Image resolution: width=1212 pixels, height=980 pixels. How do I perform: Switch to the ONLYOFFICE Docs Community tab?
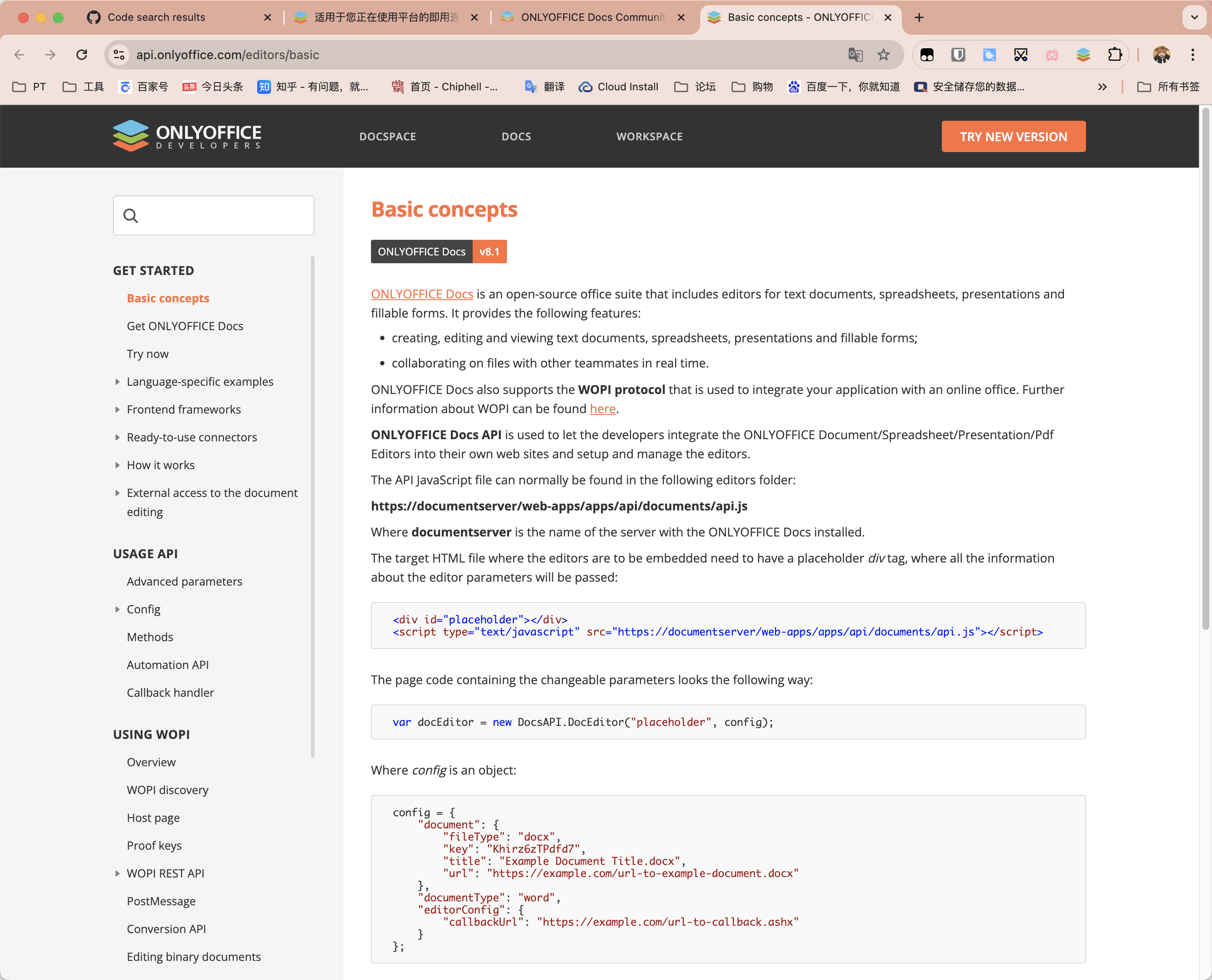pos(593,17)
